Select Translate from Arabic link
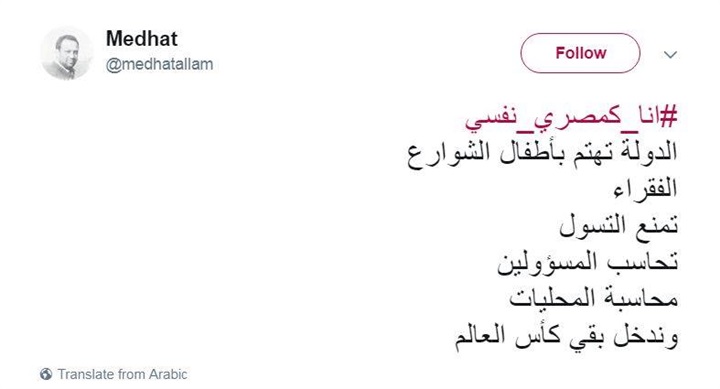The width and height of the screenshot is (720, 389). pyautogui.click(x=122, y=374)
